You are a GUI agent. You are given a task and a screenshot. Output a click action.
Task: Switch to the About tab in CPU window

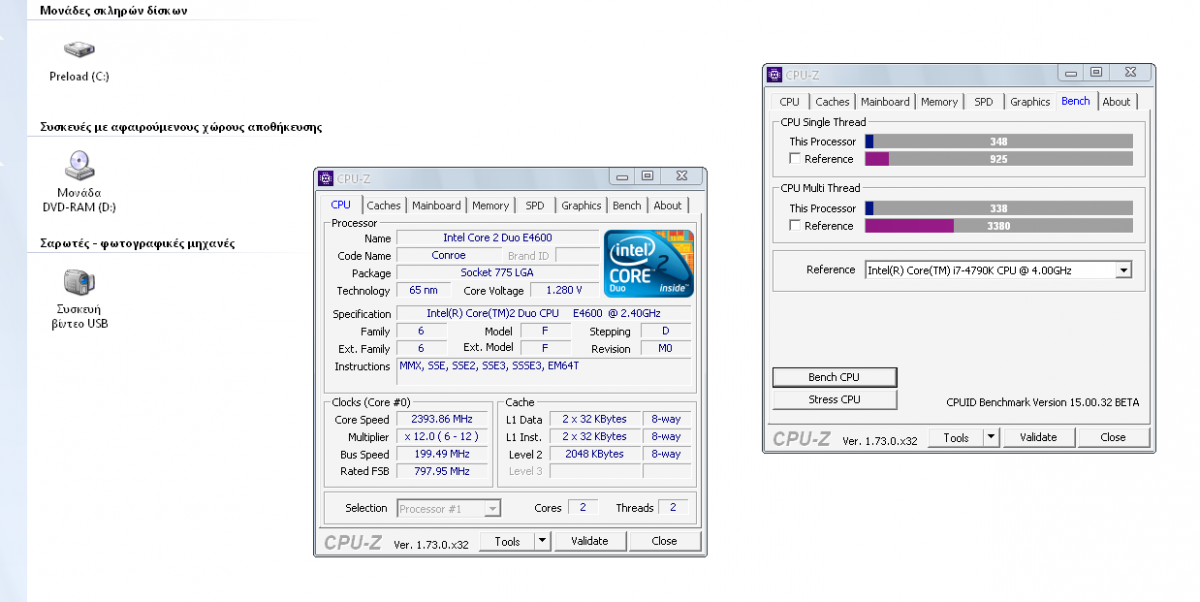[667, 206]
